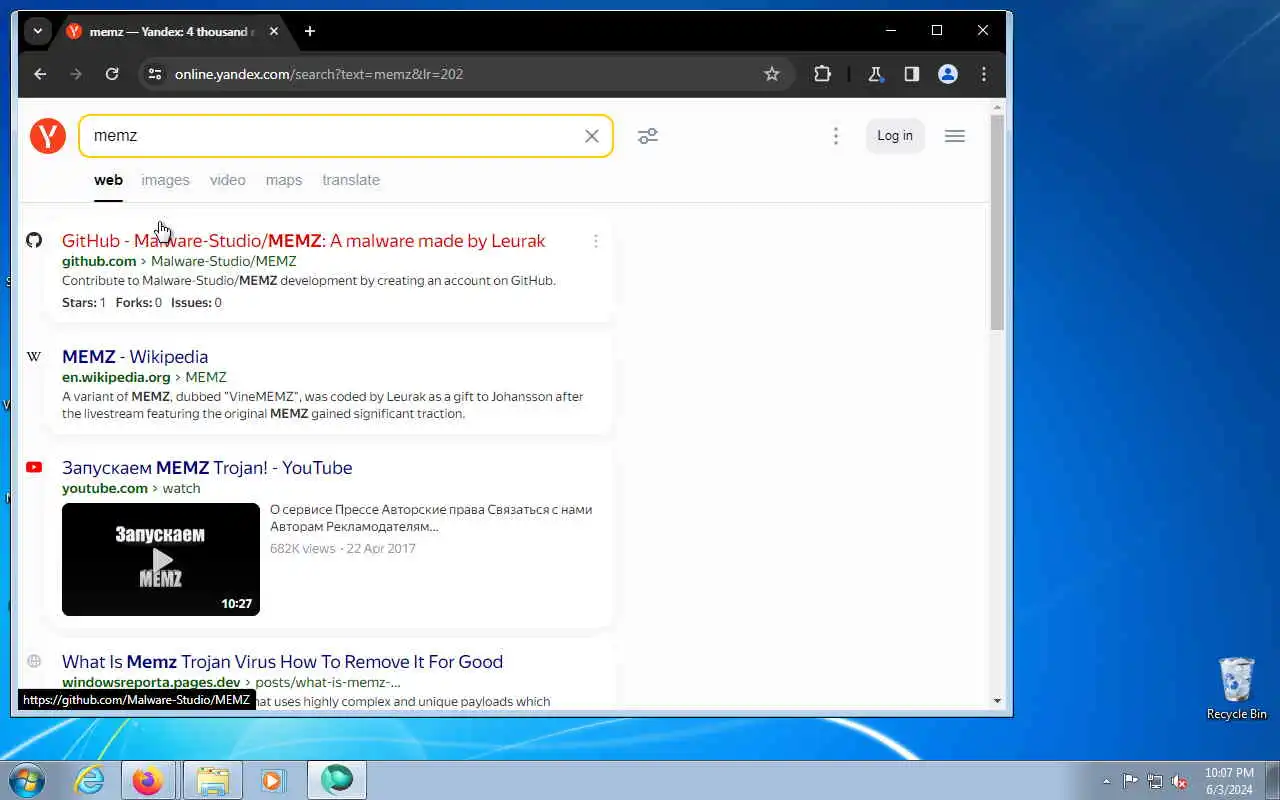
Task: Open the Recycle Bin desktop icon
Action: 1237,689
